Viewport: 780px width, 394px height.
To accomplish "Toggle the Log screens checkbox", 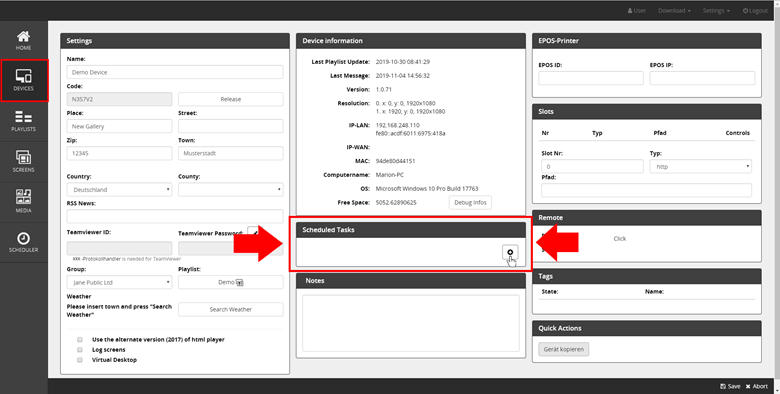I will coord(80,350).
